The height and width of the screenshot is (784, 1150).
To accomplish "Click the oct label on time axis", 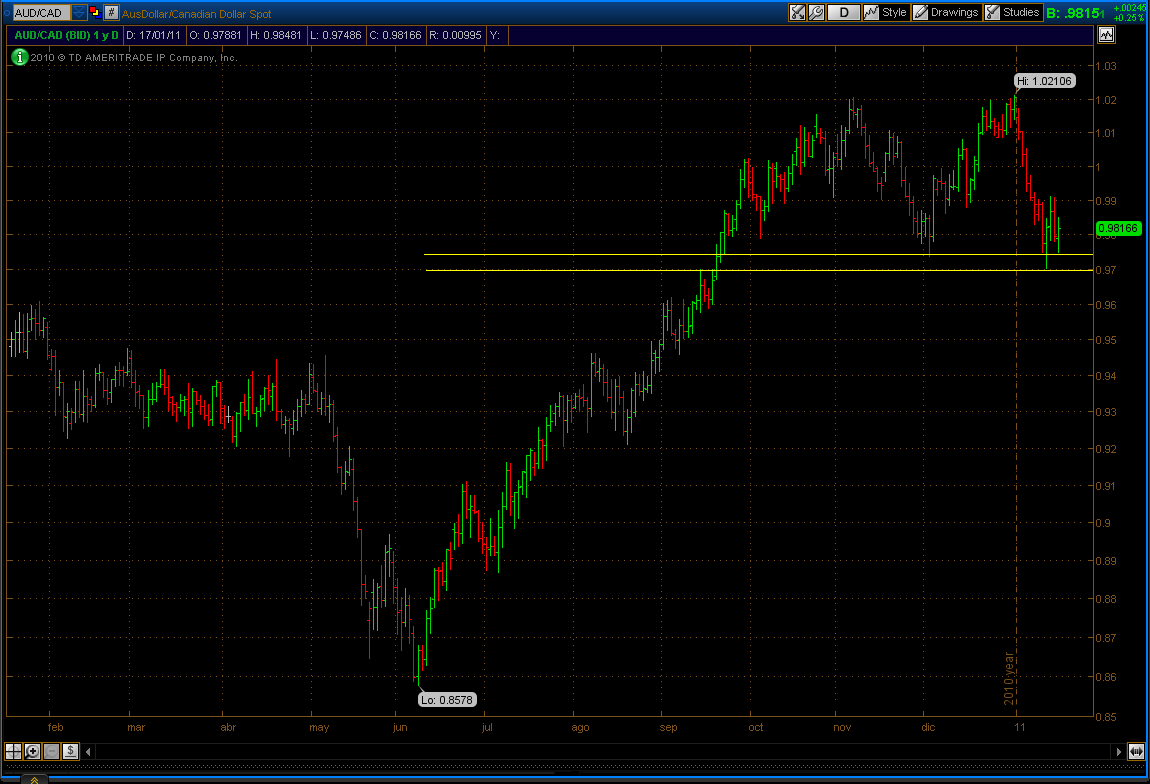I will point(755,728).
